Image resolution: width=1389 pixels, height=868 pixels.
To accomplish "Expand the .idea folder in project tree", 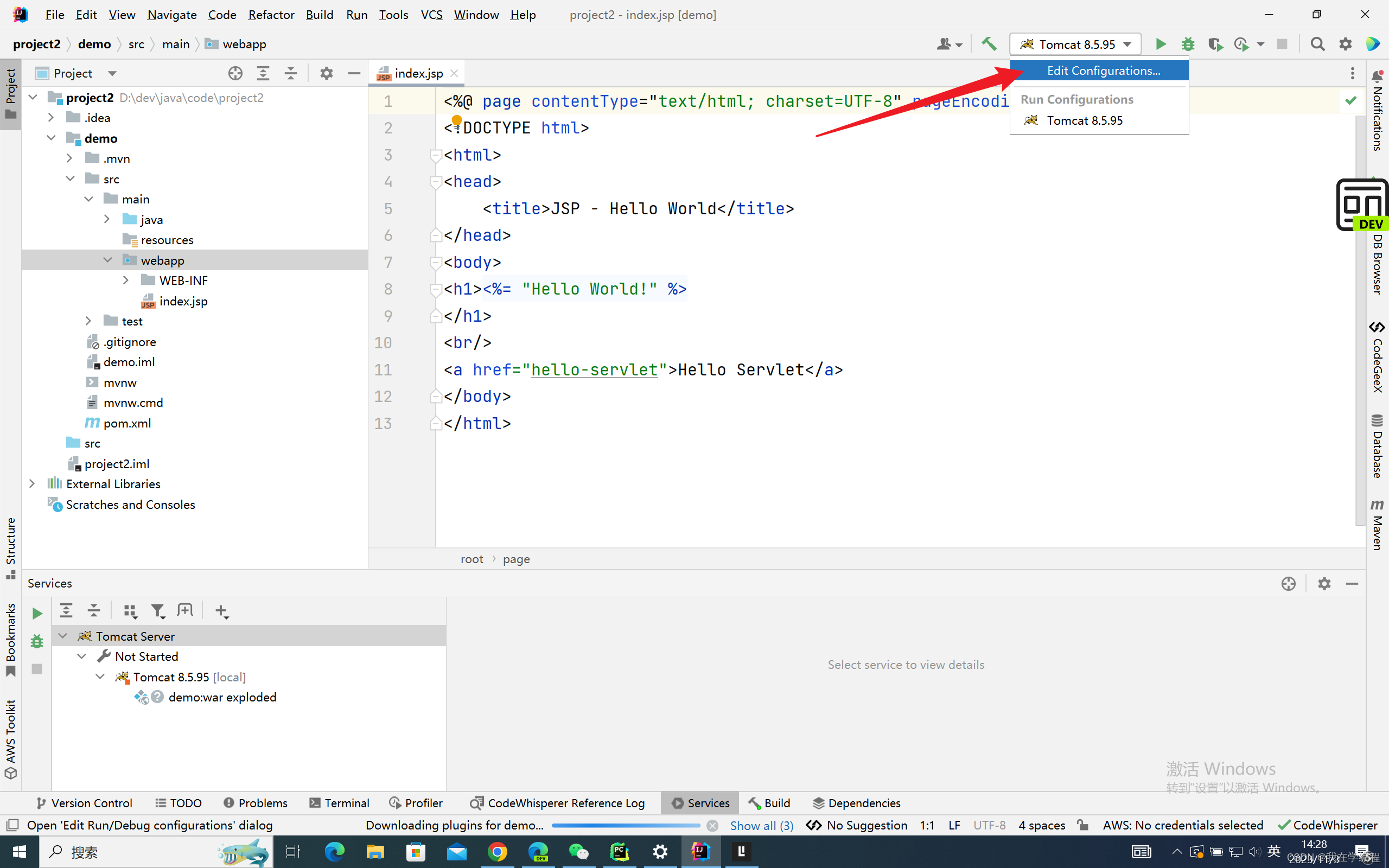I will tap(51, 118).
